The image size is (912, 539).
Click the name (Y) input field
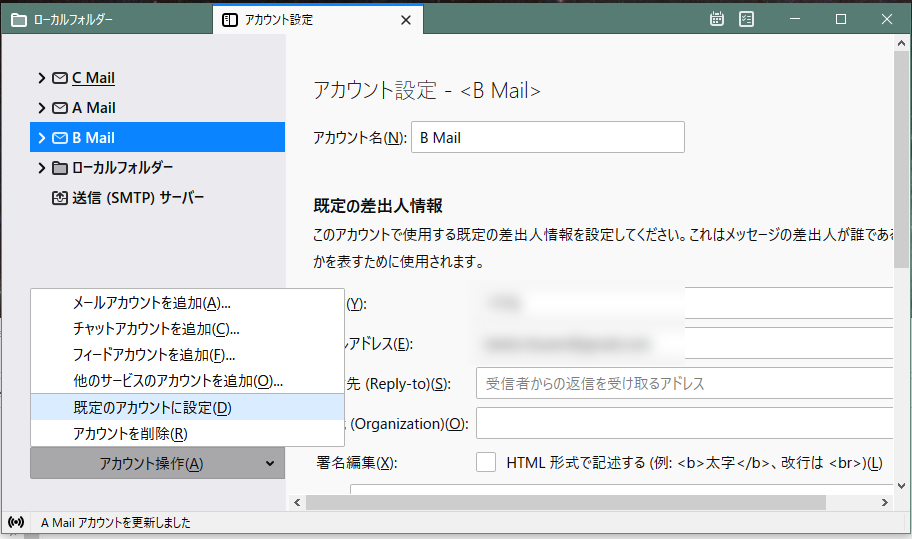click(x=684, y=303)
